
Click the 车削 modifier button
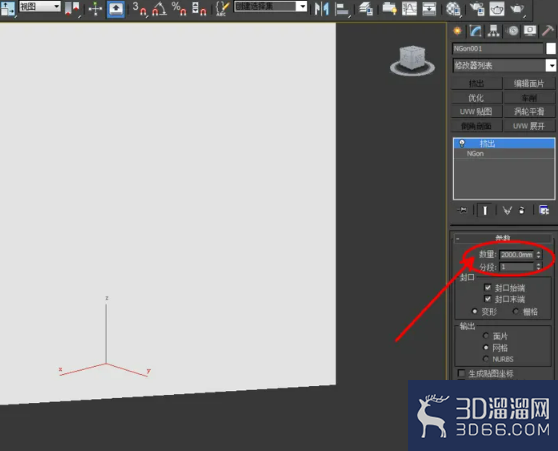[x=529, y=98]
